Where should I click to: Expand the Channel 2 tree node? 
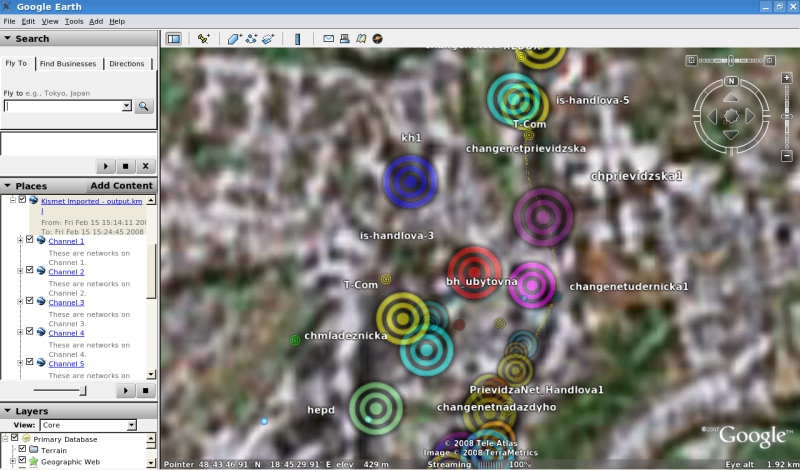[x=20, y=271]
